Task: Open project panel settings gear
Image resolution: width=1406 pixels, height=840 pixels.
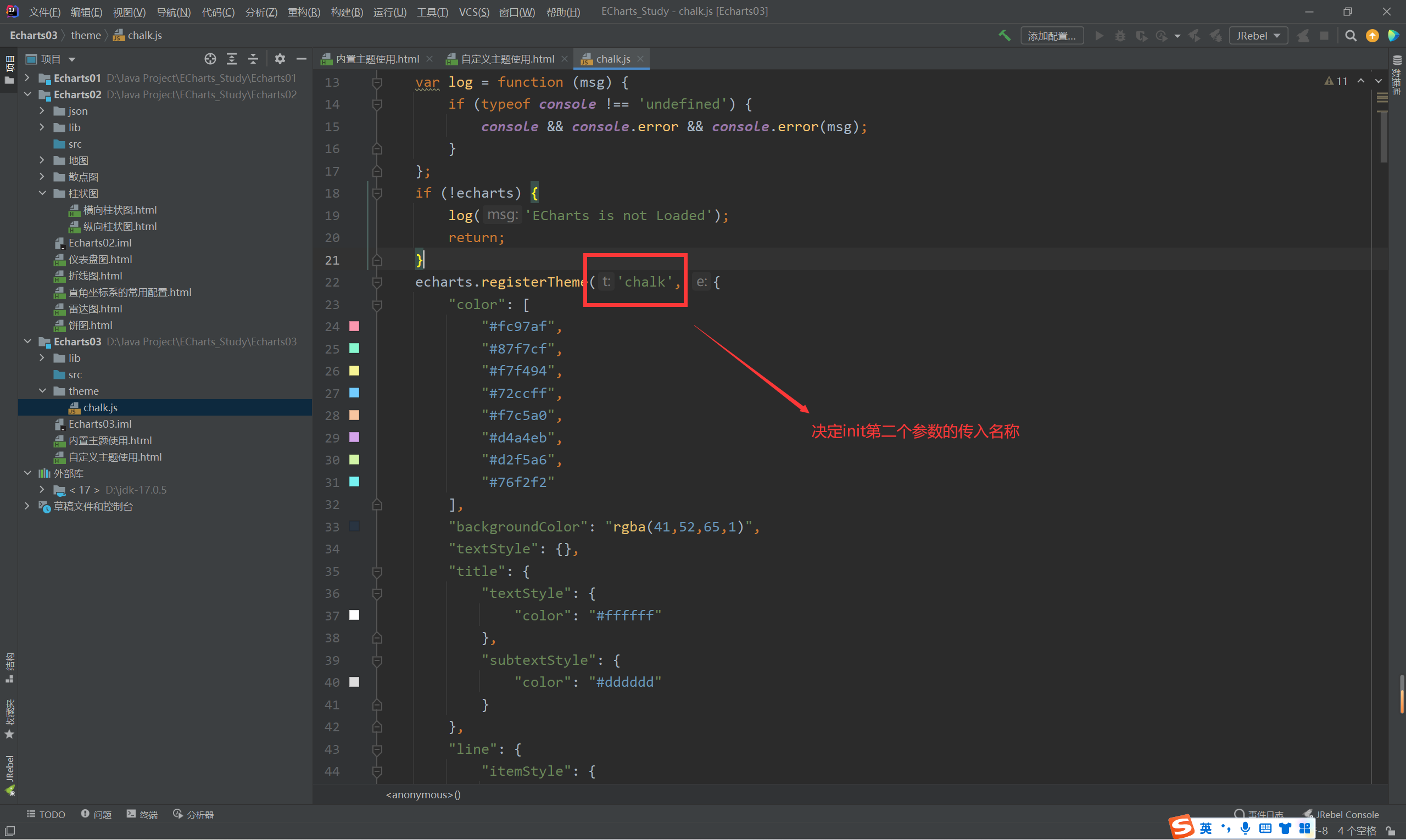Action: click(280, 59)
